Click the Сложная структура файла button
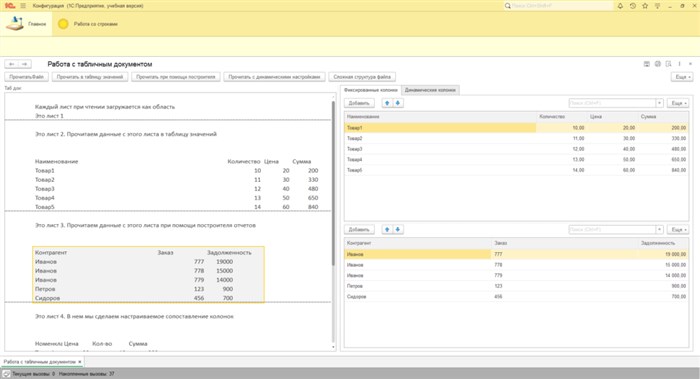Viewport: 700px width, 379px height. (x=362, y=77)
